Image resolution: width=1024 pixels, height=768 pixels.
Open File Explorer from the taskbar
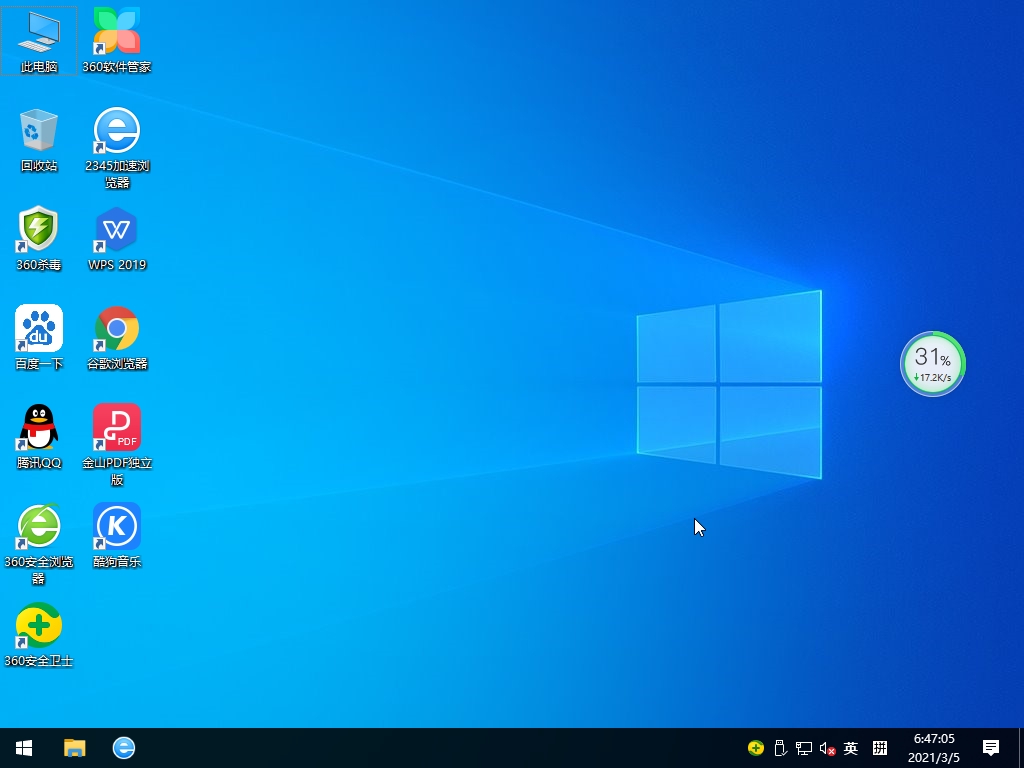coord(75,748)
